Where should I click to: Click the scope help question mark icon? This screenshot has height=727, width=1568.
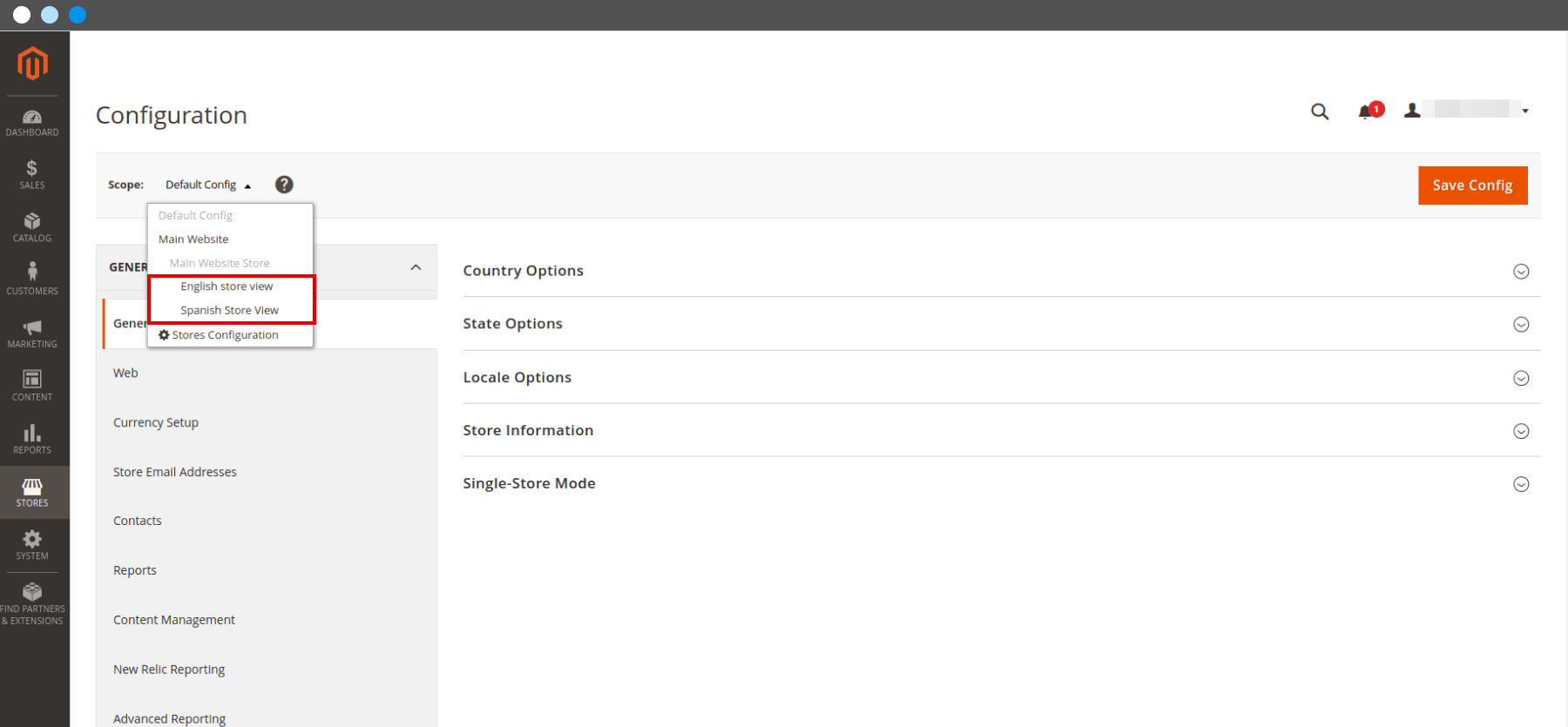coord(284,185)
